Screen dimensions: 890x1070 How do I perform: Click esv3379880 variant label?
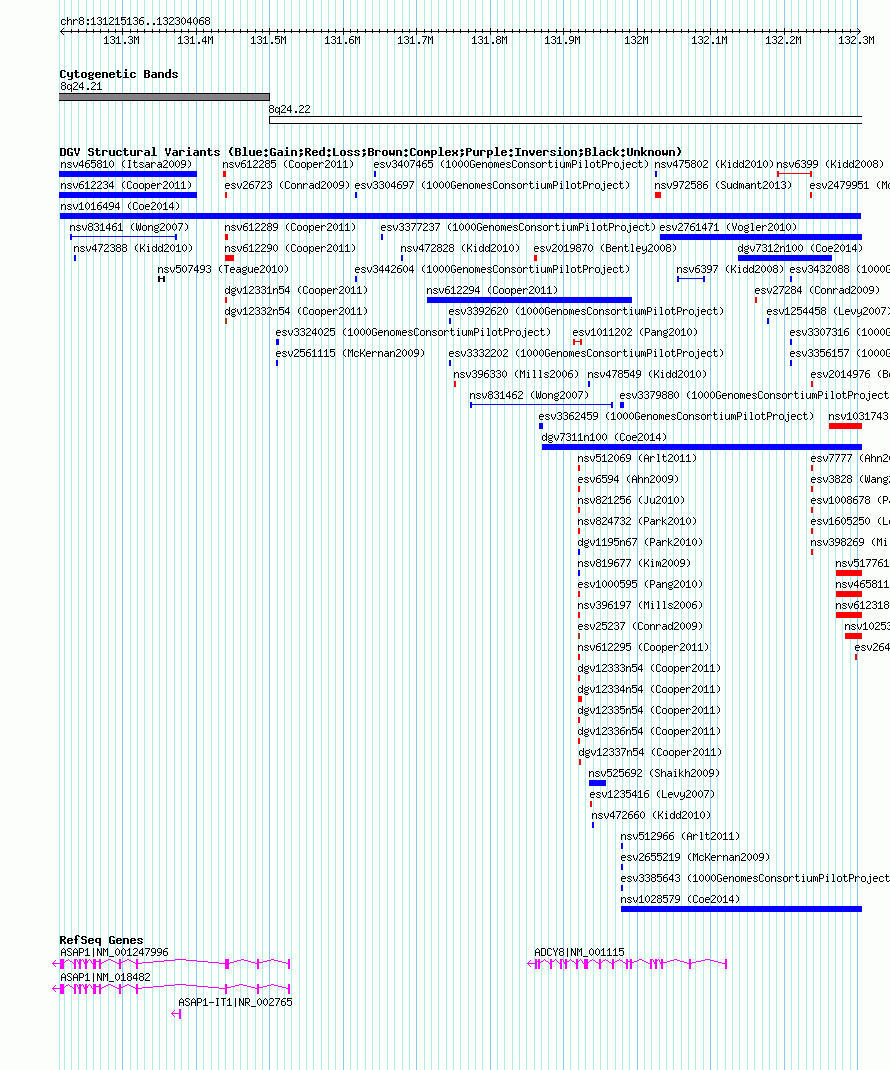click(x=754, y=396)
